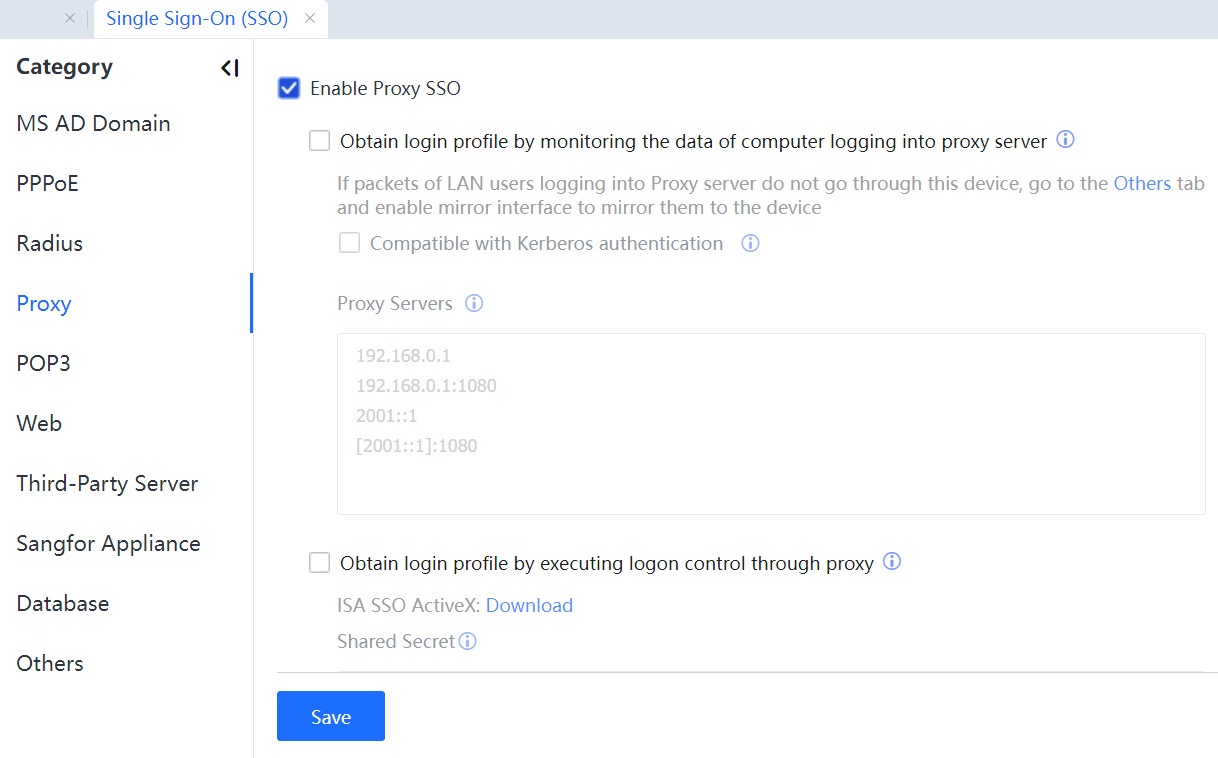Select the Radius category
The height and width of the screenshot is (758, 1218).
(x=49, y=243)
